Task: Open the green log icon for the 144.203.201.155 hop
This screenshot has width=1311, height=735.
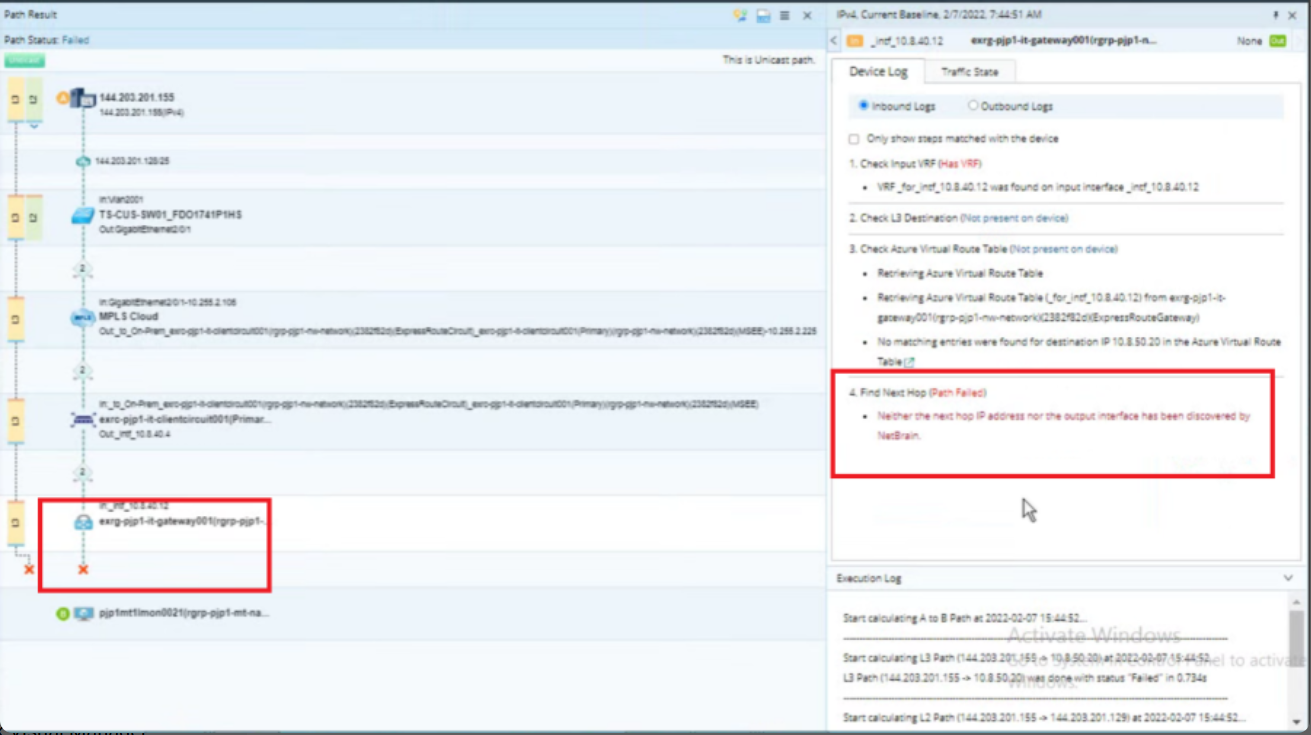Action: coord(33,100)
